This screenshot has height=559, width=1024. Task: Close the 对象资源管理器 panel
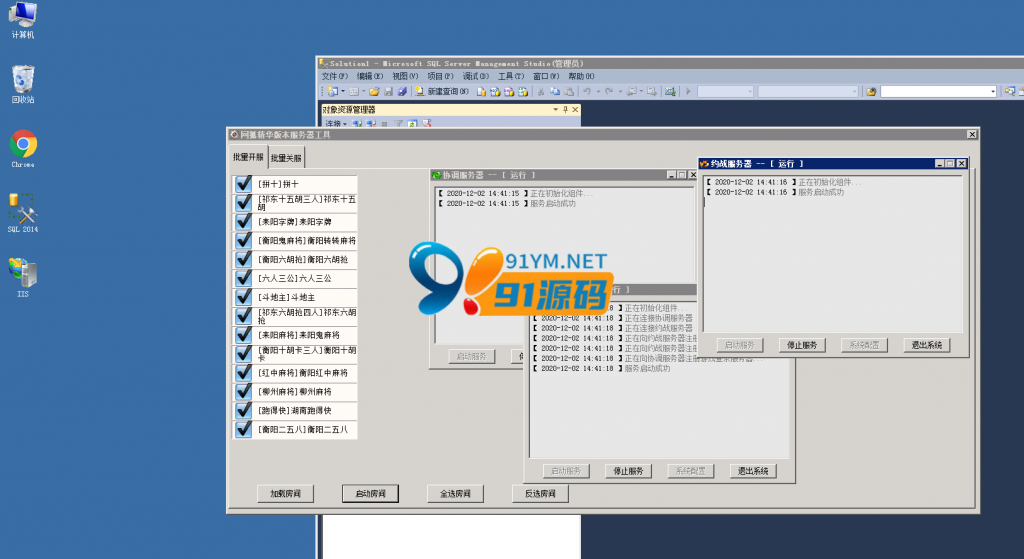point(575,110)
